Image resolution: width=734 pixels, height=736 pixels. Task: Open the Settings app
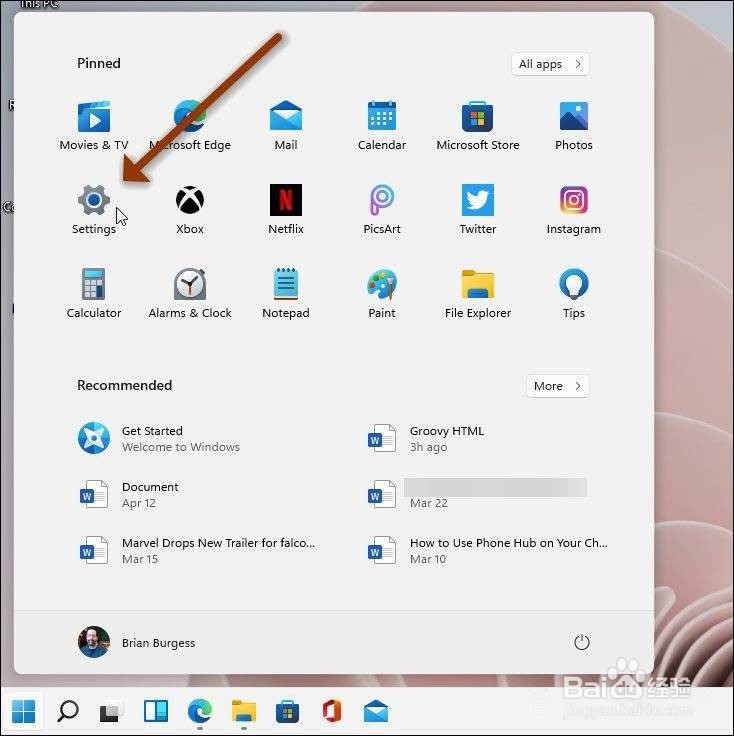[94, 209]
